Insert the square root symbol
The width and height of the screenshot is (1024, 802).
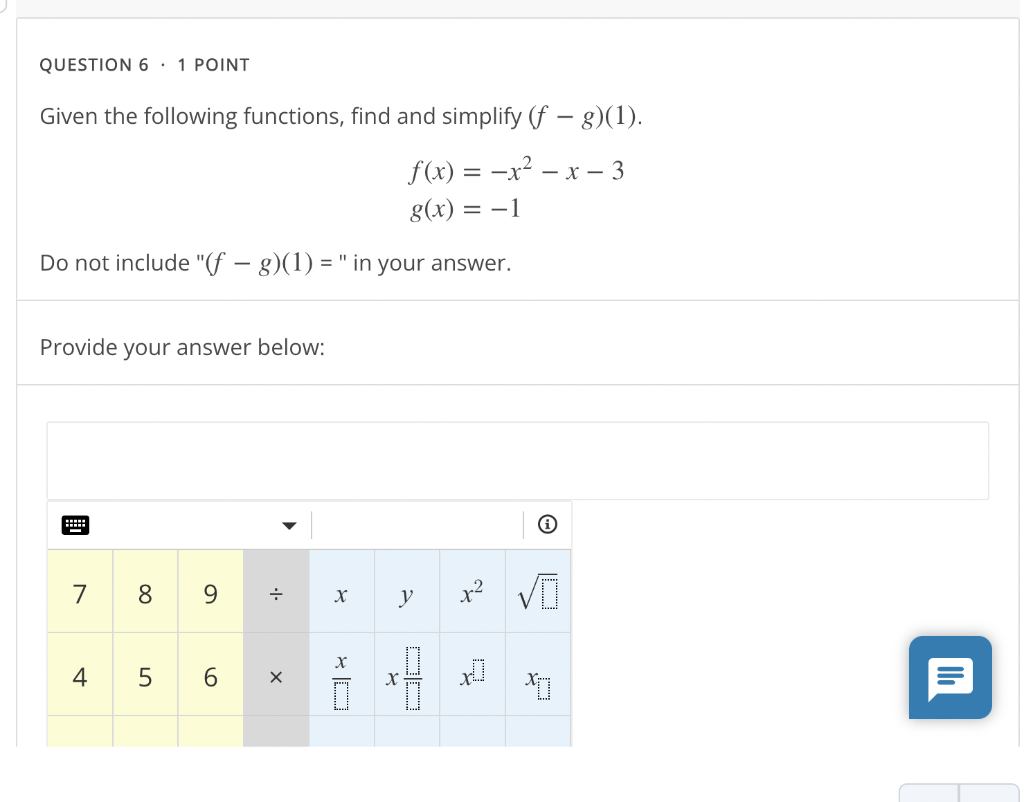pyautogui.click(x=538, y=592)
